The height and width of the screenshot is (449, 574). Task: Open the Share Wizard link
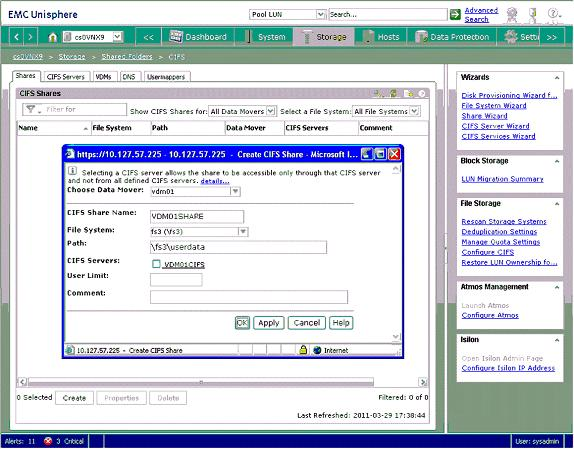point(484,116)
